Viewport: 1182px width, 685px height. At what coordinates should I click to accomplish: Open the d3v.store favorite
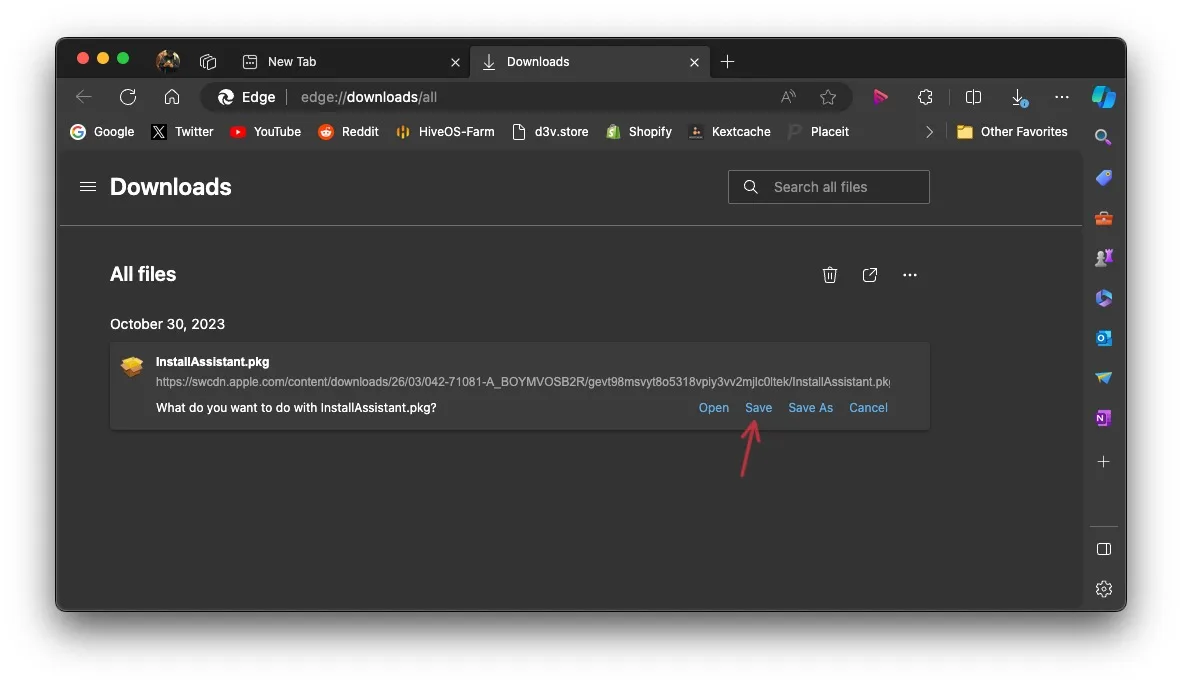point(550,132)
